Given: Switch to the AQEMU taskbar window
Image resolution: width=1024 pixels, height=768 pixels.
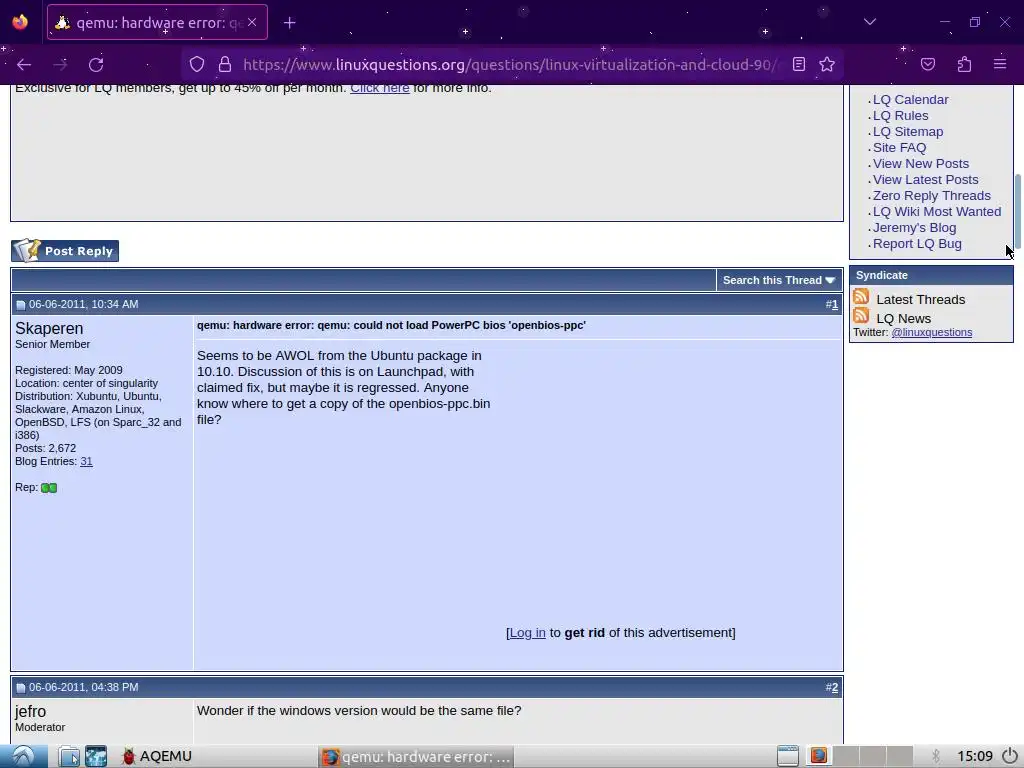Looking at the screenshot, I should pos(157,756).
